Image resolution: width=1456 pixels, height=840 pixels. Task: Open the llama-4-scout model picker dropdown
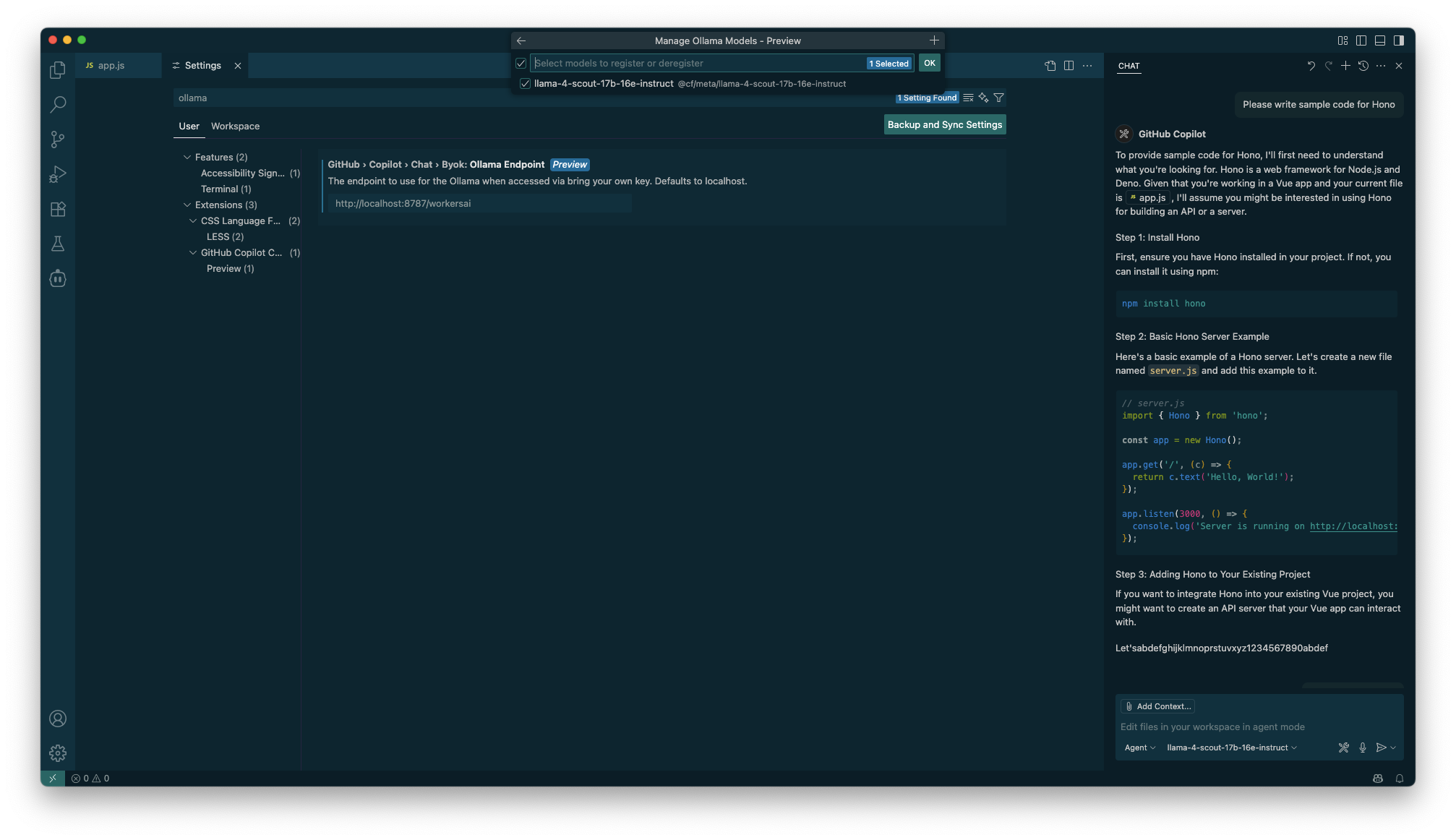pyautogui.click(x=1231, y=747)
